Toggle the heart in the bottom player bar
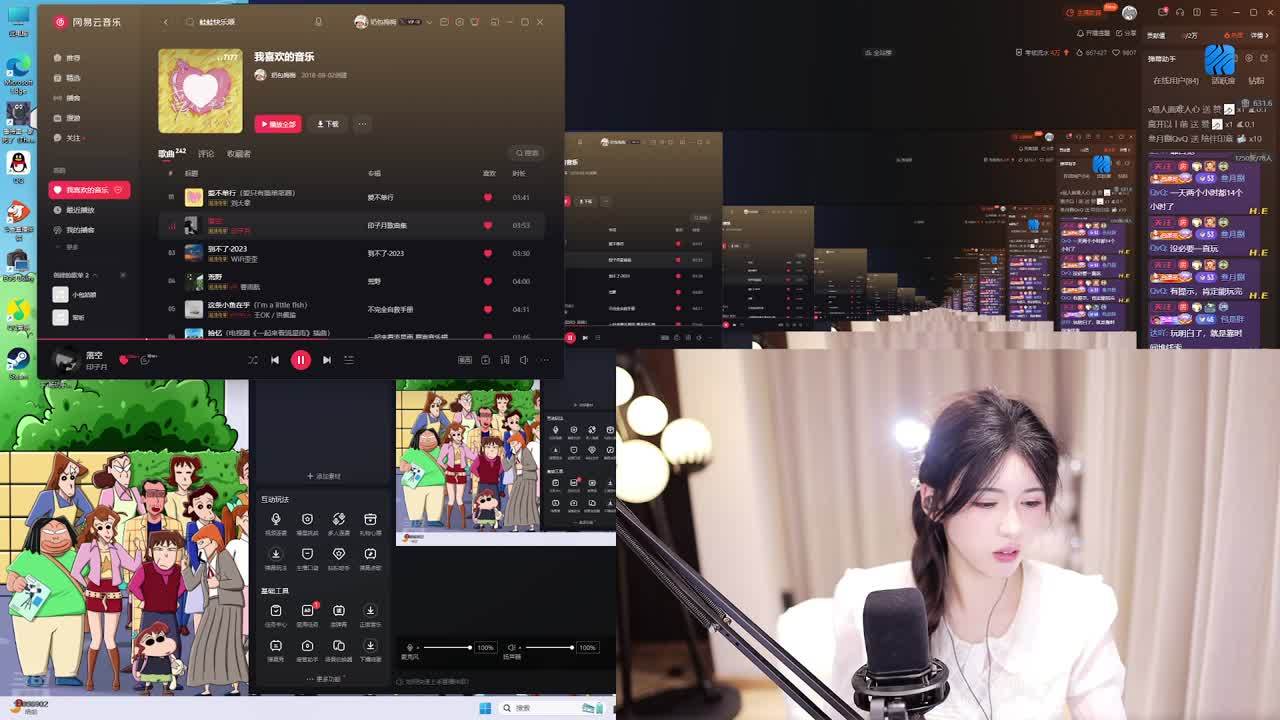The height and width of the screenshot is (720, 1280). click(124, 359)
